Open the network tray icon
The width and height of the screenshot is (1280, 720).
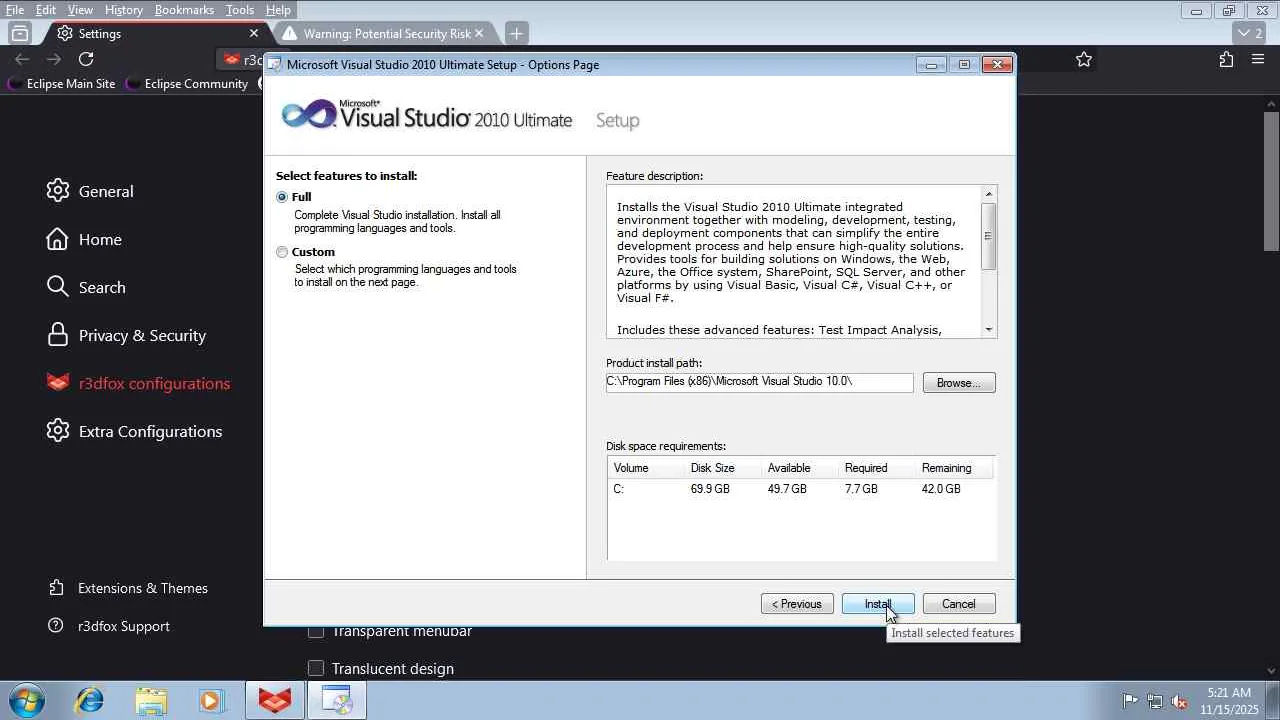pos(1155,701)
